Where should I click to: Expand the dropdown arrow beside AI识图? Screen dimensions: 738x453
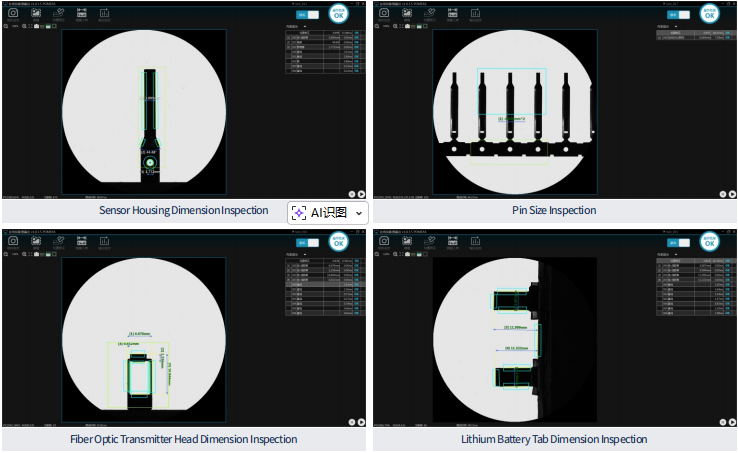[359, 213]
